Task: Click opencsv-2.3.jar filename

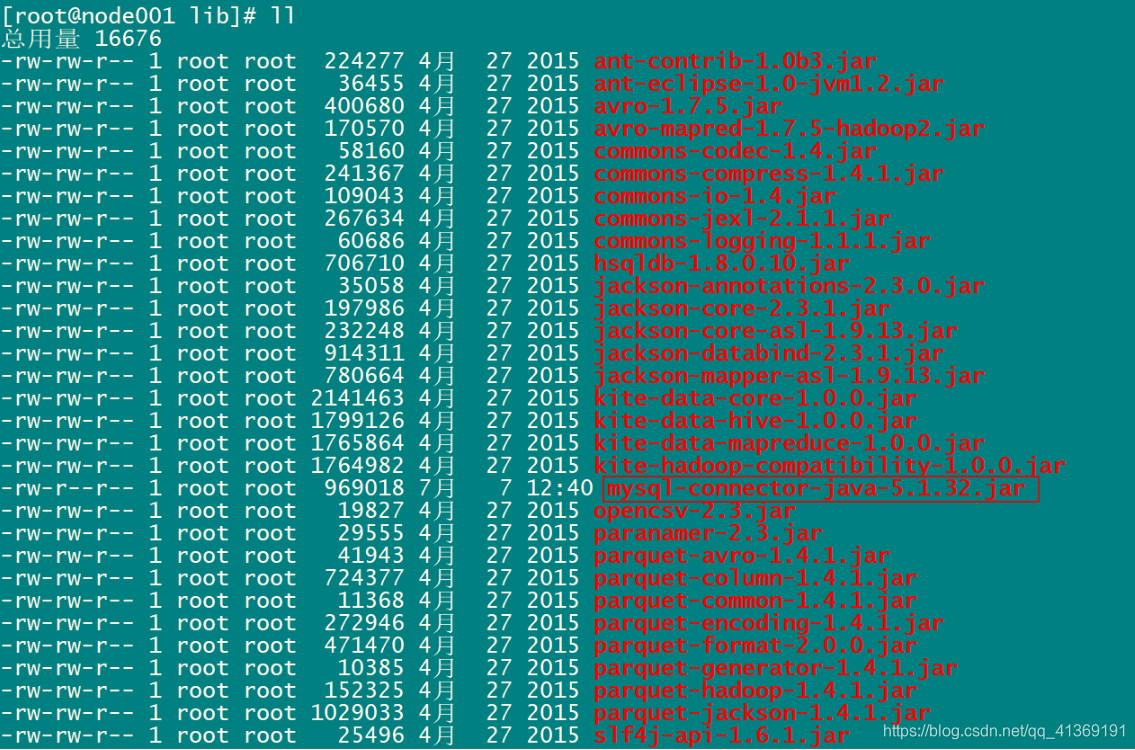Action: coord(695,511)
